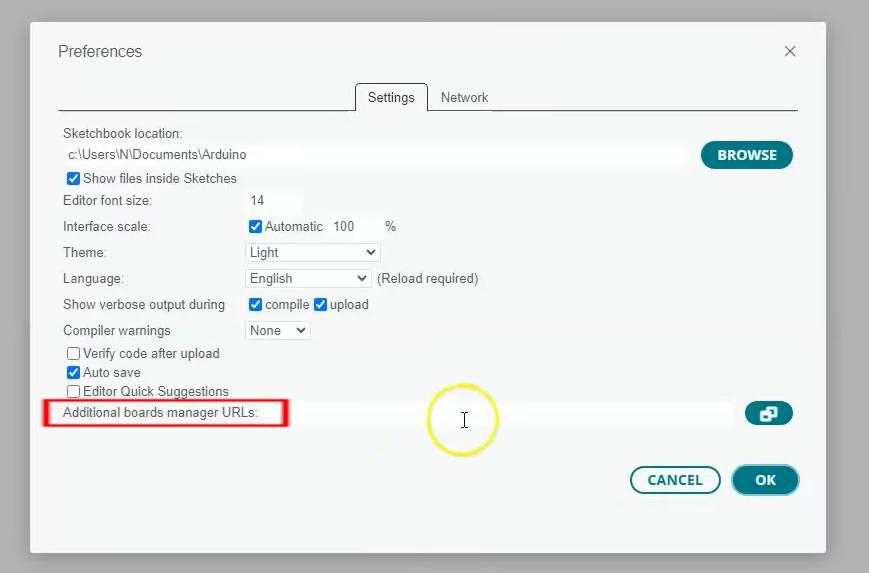Toggle Show files inside Sketches checkbox
The image size is (869, 573).
pos(73,178)
